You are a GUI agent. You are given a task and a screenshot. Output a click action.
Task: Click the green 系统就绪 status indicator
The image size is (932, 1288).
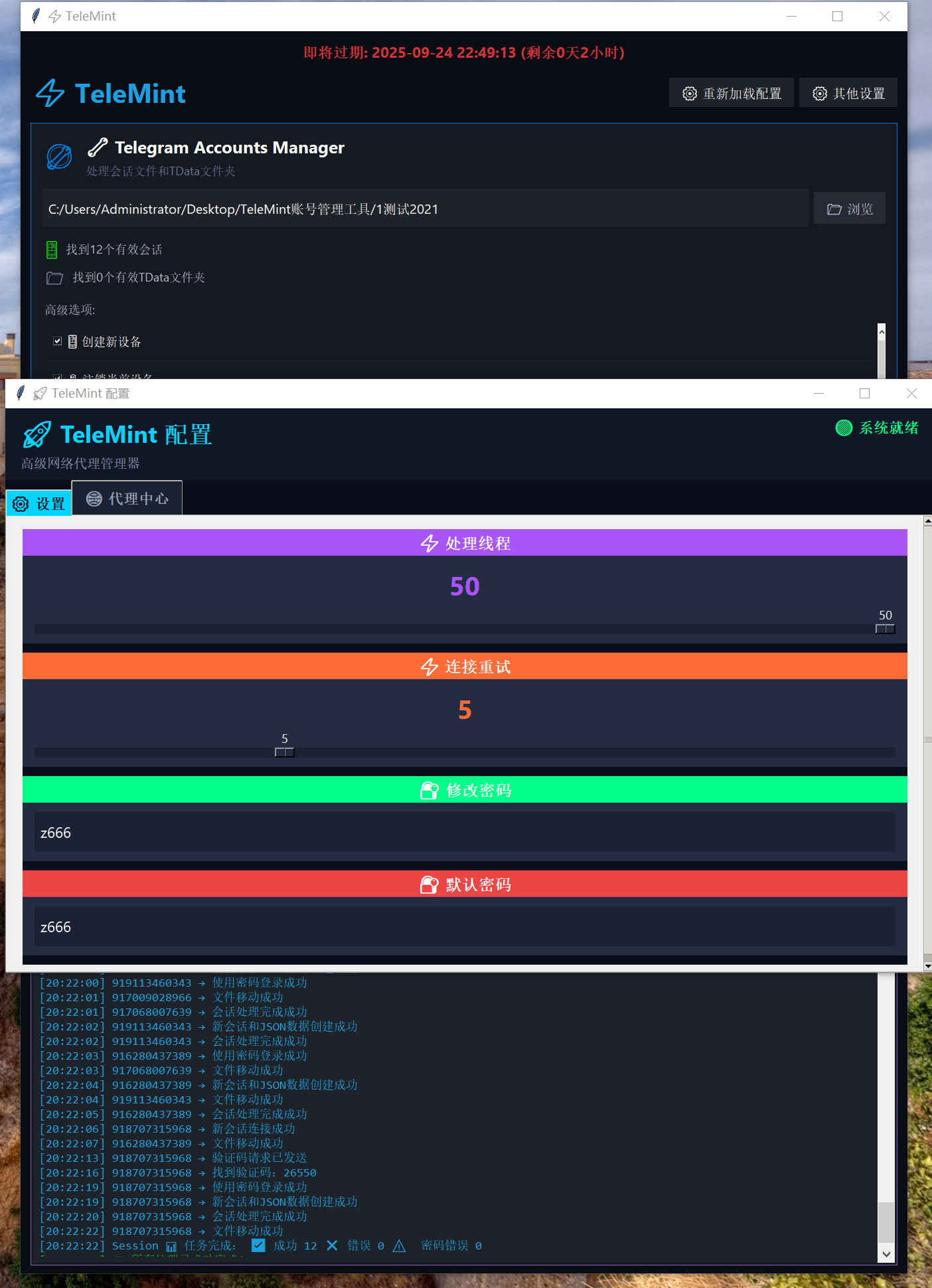click(844, 428)
